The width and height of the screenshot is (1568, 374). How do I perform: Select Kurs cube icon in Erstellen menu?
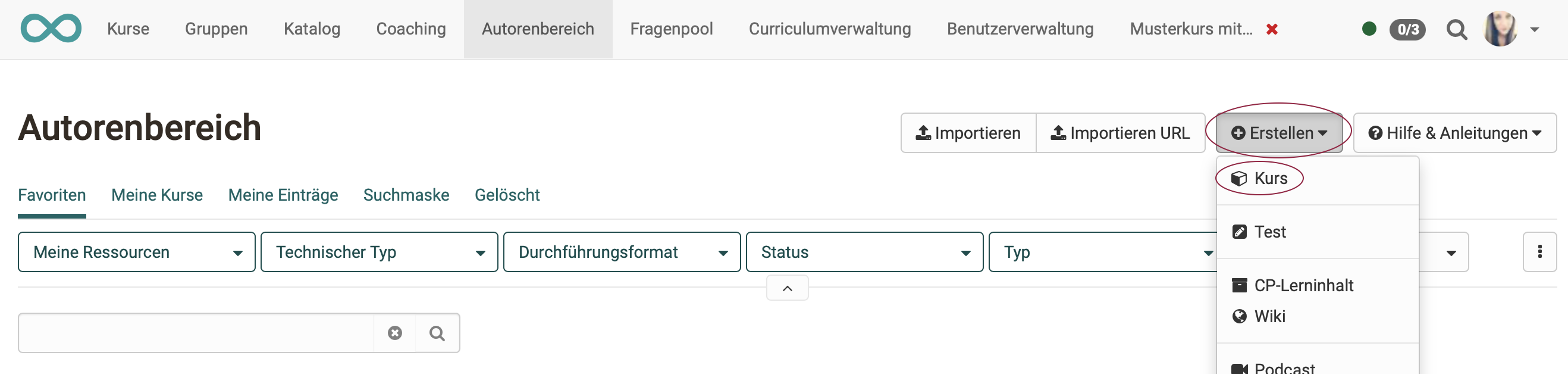pyautogui.click(x=1240, y=178)
